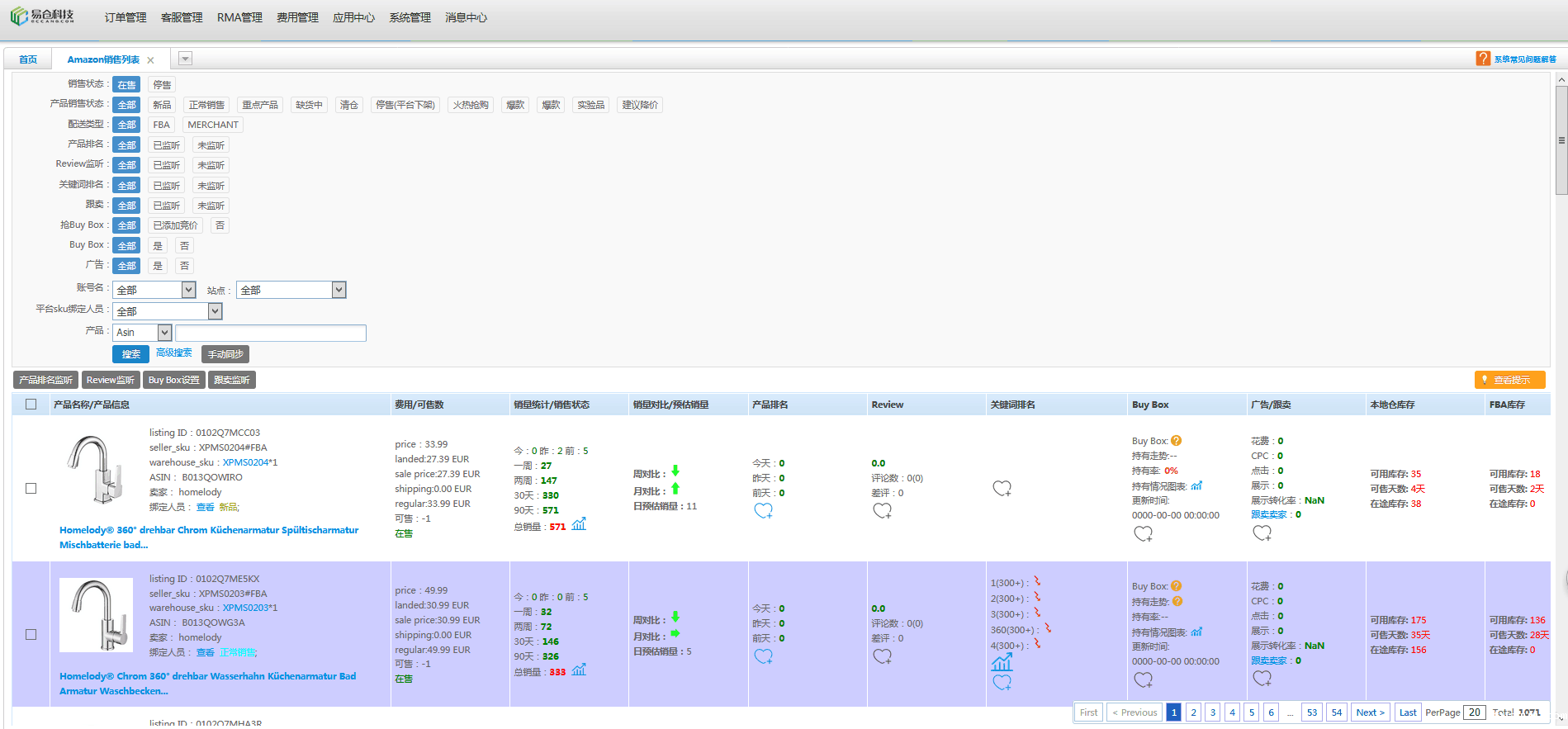Viewport: 1568px width, 729px height.
Task: Check the box for listing 0102Q7ME5KX
Action: pyautogui.click(x=31, y=634)
